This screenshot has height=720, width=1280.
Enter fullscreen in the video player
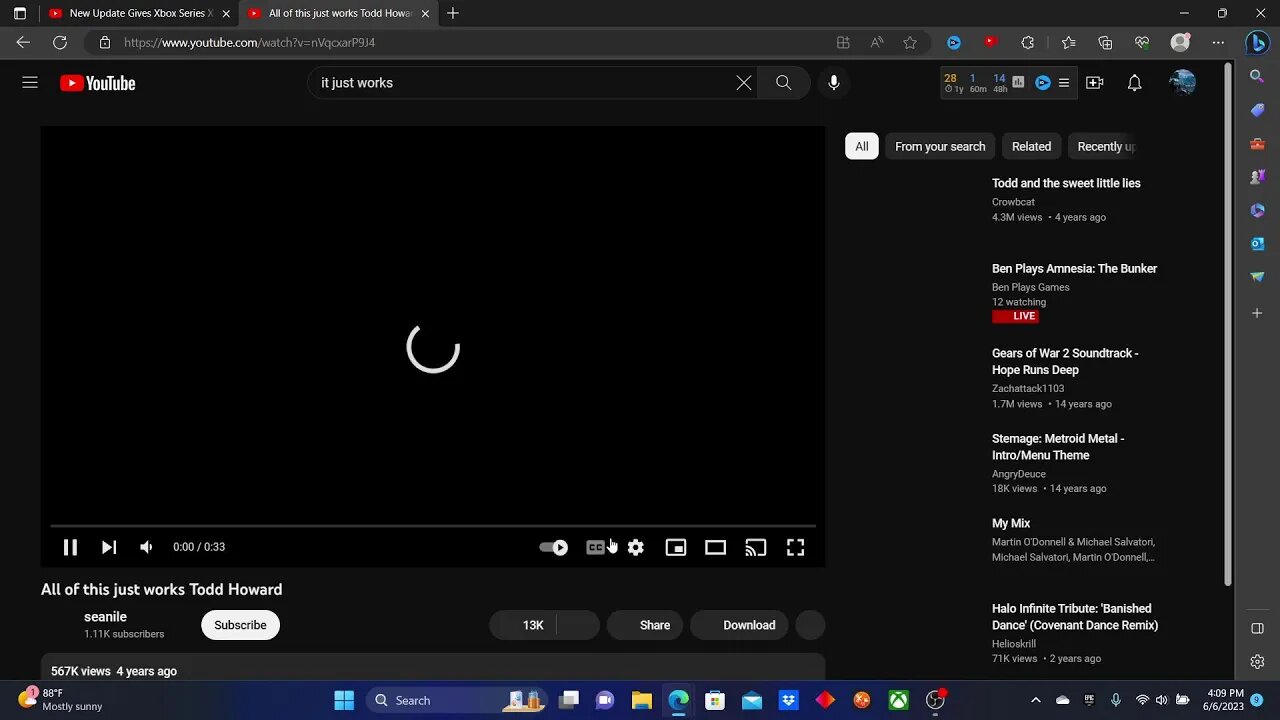(x=795, y=547)
